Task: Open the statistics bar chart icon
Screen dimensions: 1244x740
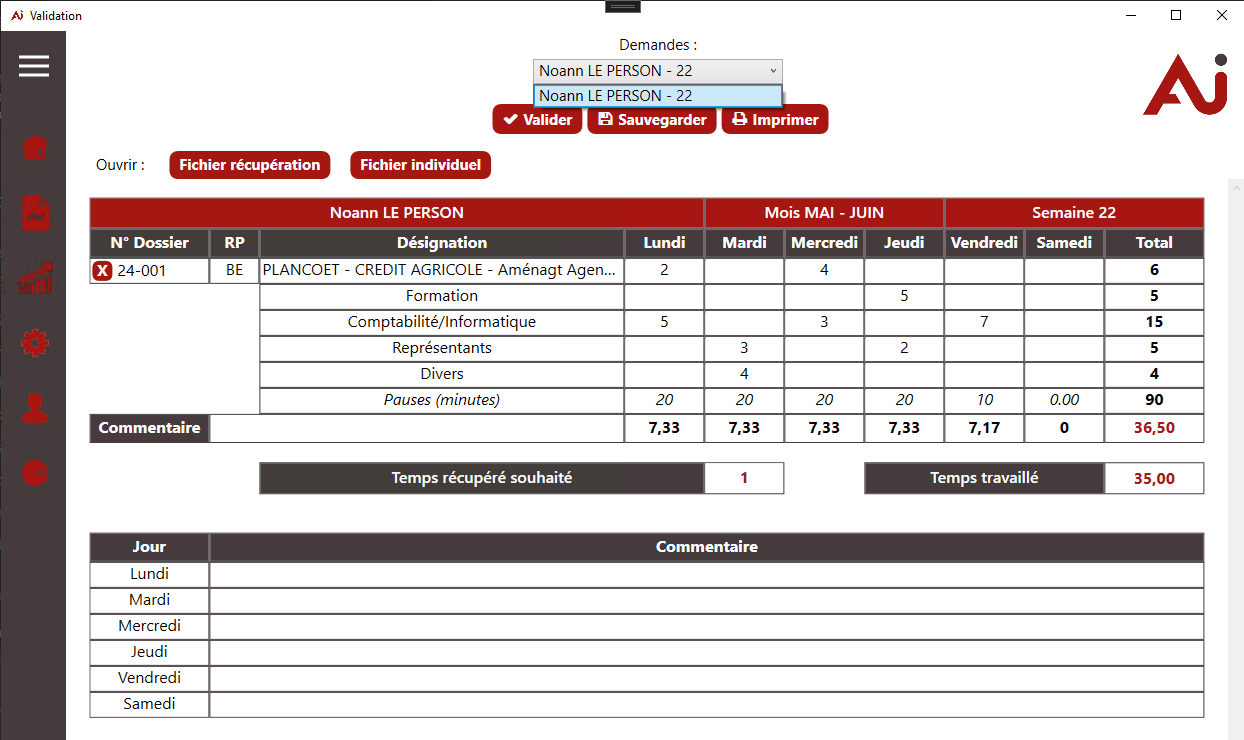Action: tap(35, 279)
